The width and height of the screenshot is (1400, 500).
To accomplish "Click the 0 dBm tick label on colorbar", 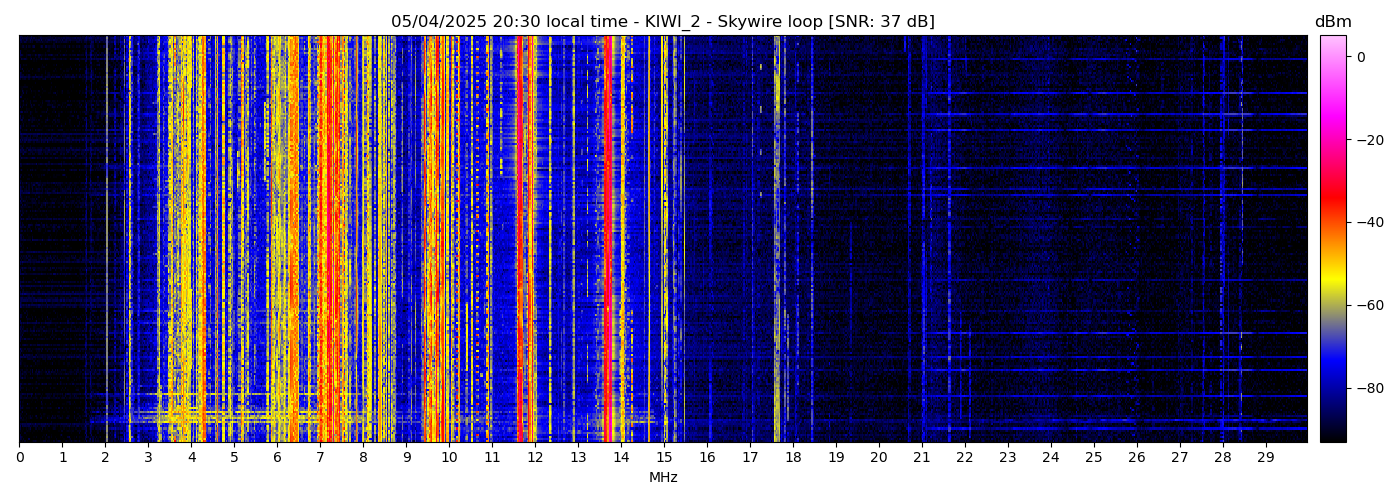I will tap(1360, 57).
